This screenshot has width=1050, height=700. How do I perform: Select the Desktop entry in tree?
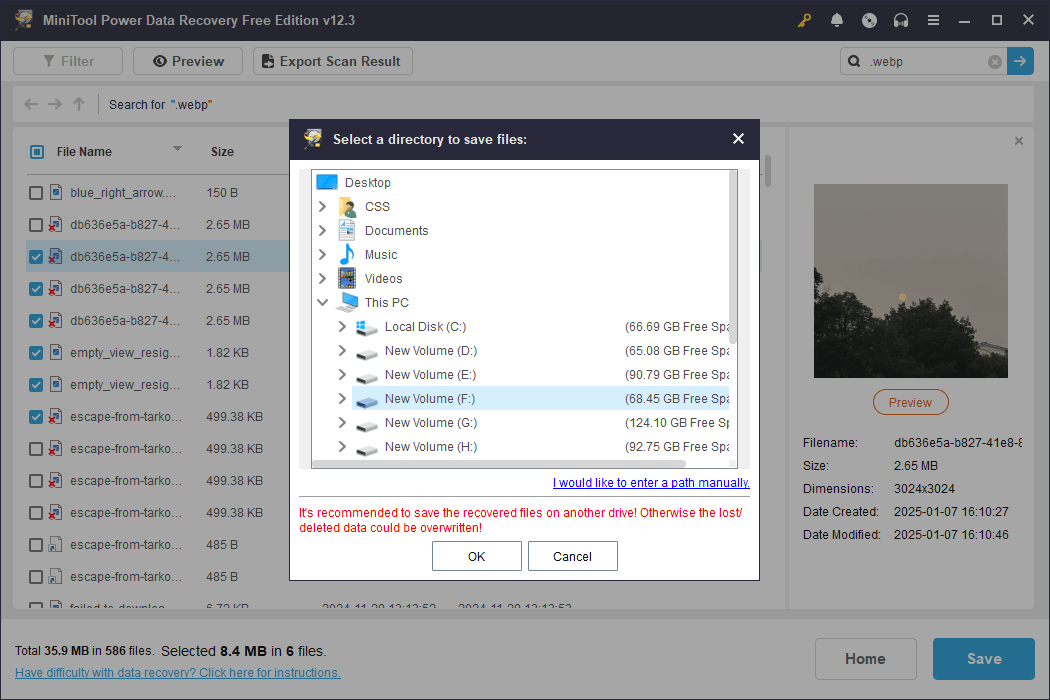(368, 182)
